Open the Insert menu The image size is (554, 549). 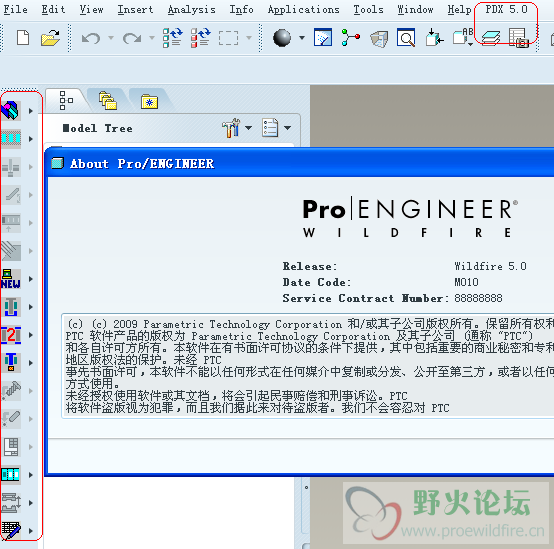point(135,9)
